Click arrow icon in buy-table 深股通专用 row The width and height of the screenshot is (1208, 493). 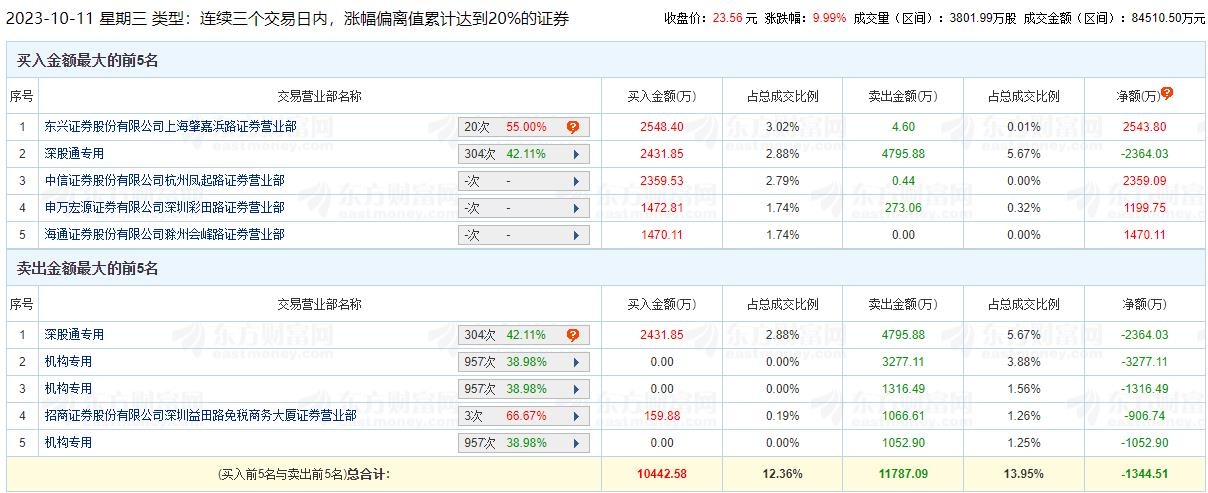click(576, 154)
